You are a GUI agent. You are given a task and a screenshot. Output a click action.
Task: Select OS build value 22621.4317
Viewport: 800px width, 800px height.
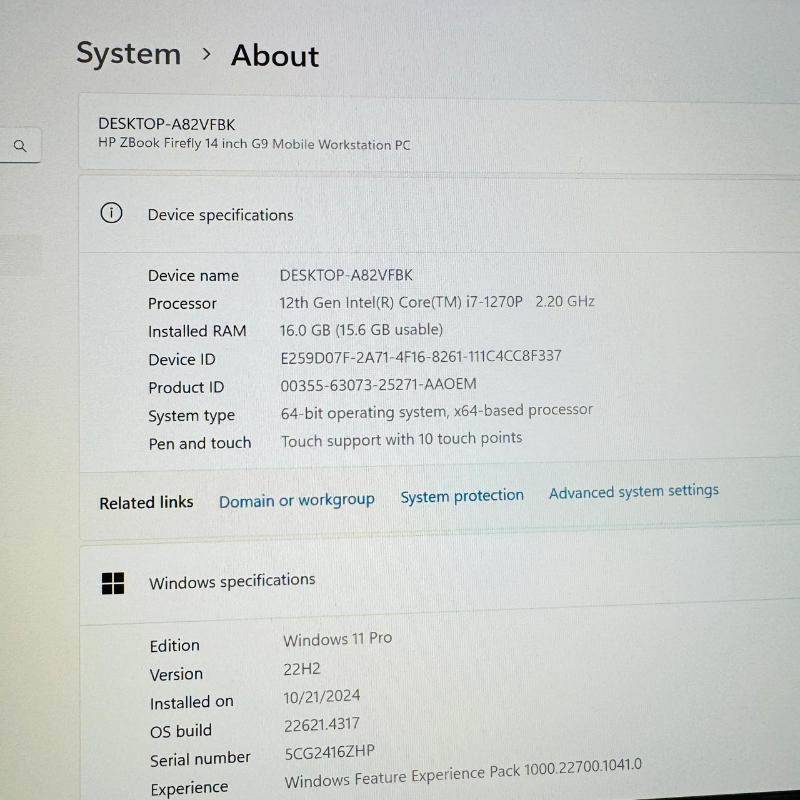pyautogui.click(x=321, y=724)
